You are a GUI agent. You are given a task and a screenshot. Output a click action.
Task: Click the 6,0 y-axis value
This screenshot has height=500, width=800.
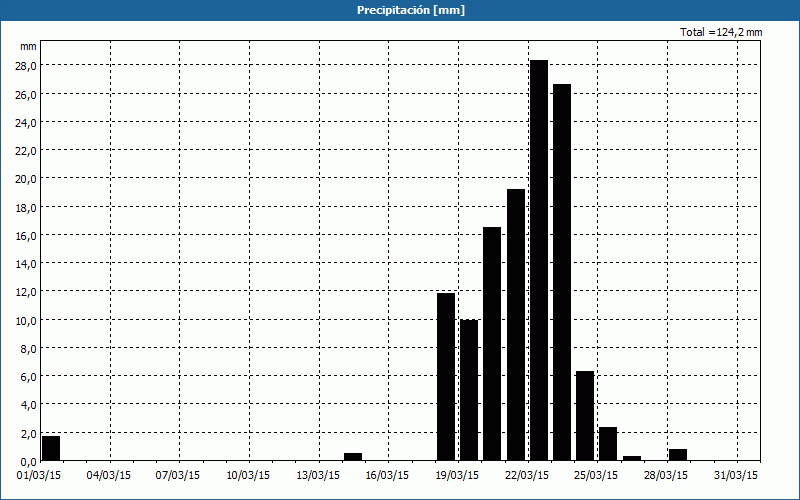[x=28, y=377]
